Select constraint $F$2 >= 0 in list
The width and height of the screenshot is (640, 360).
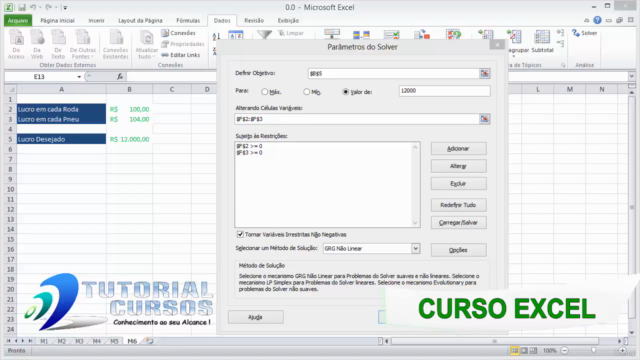click(x=249, y=146)
